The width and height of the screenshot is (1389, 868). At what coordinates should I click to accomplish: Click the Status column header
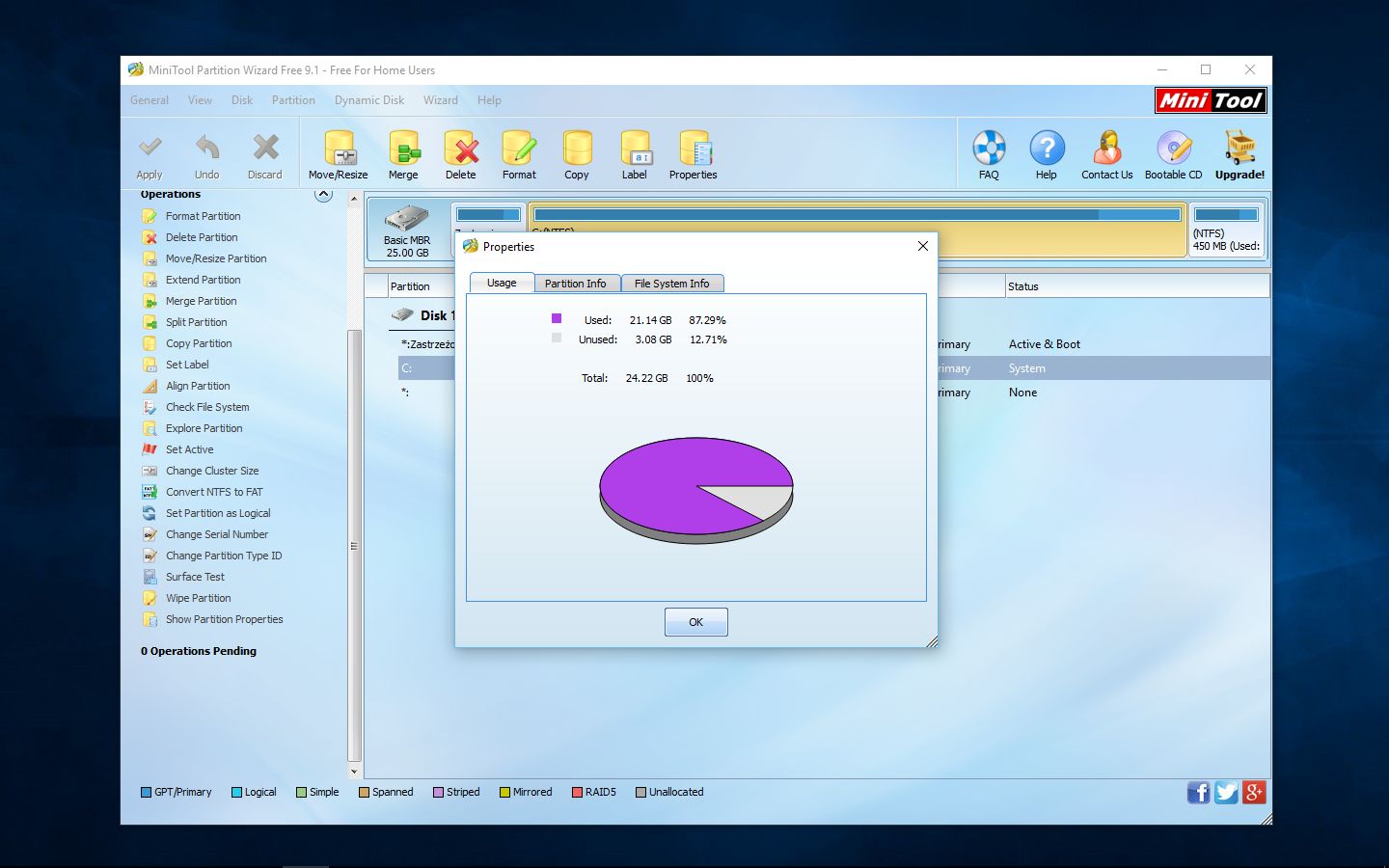point(1136,286)
